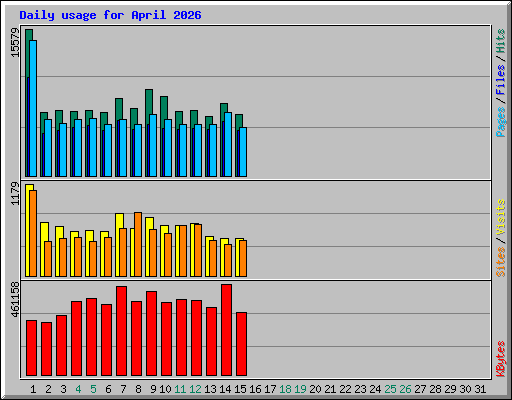Click the day 14 light-blue pages bar
The height and width of the screenshot is (400, 512).
click(x=228, y=144)
